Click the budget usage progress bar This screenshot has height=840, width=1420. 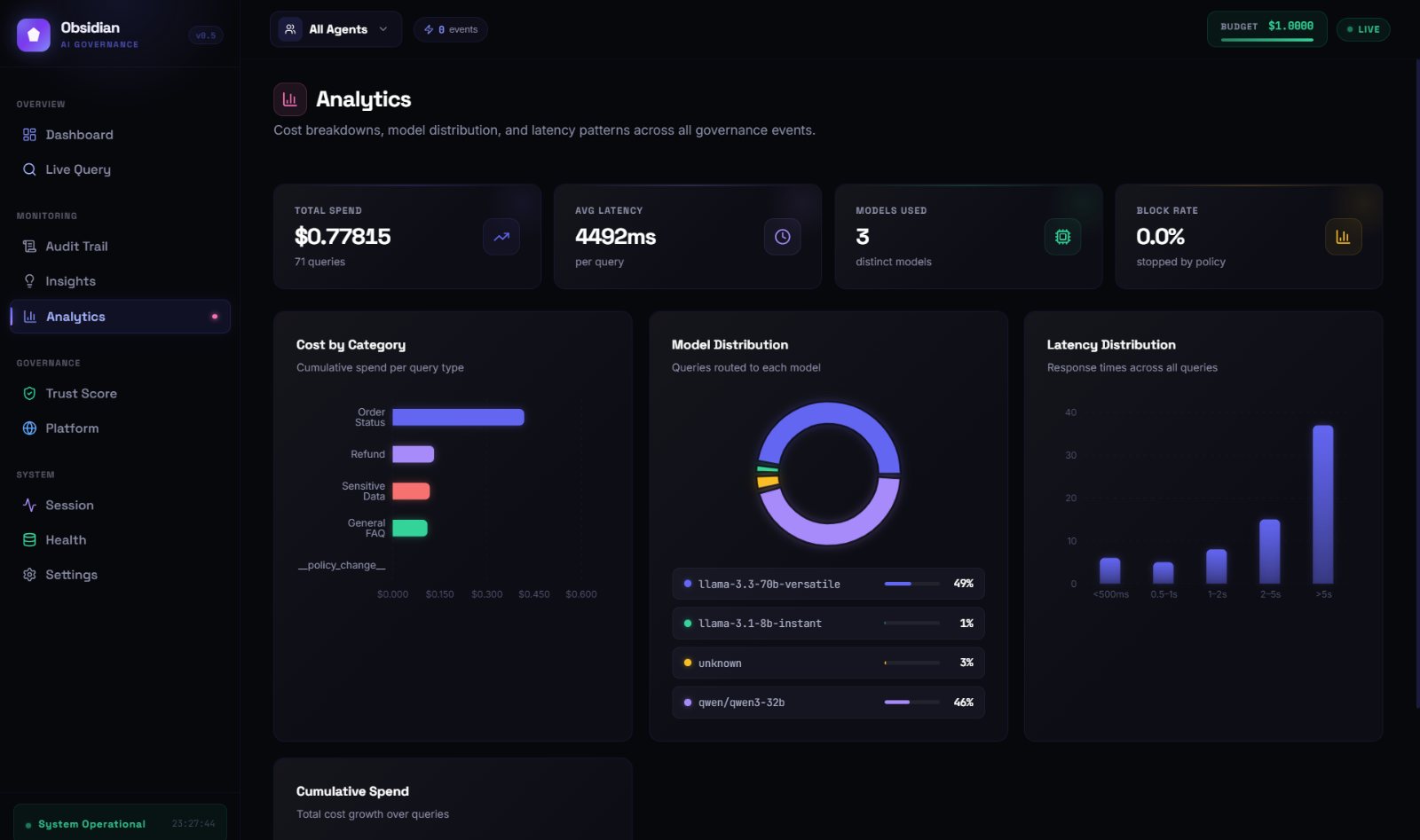1266,39
